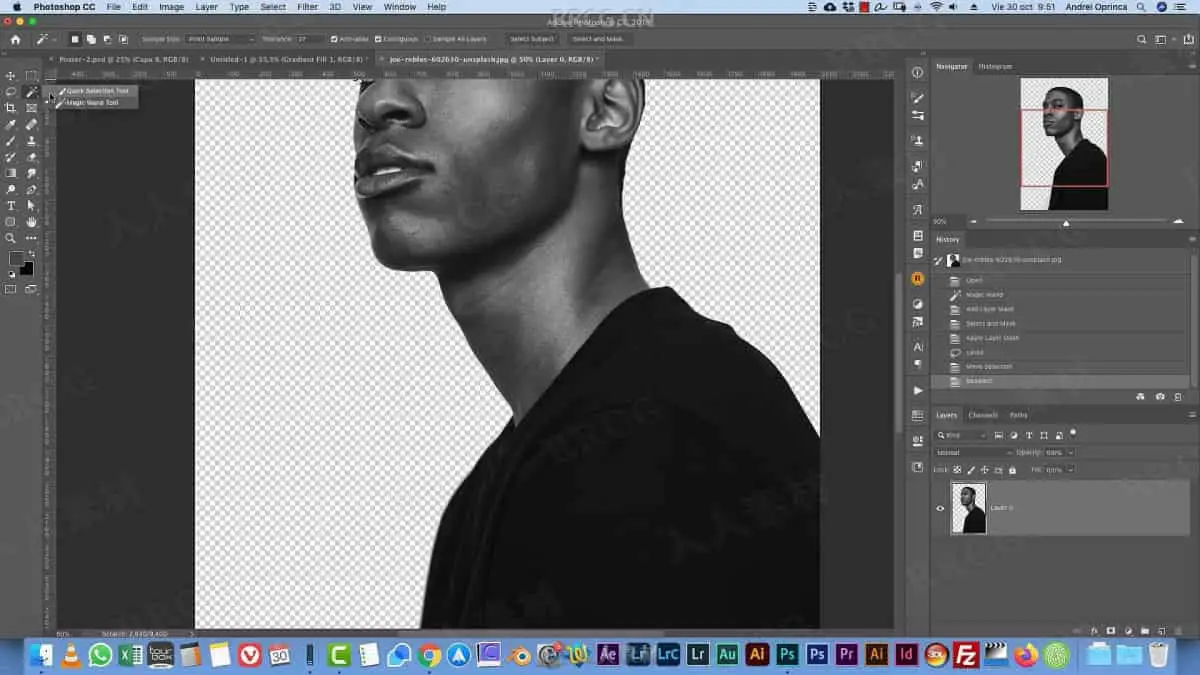Switch to the Paths tab
1200x675 pixels.
pos(1018,415)
